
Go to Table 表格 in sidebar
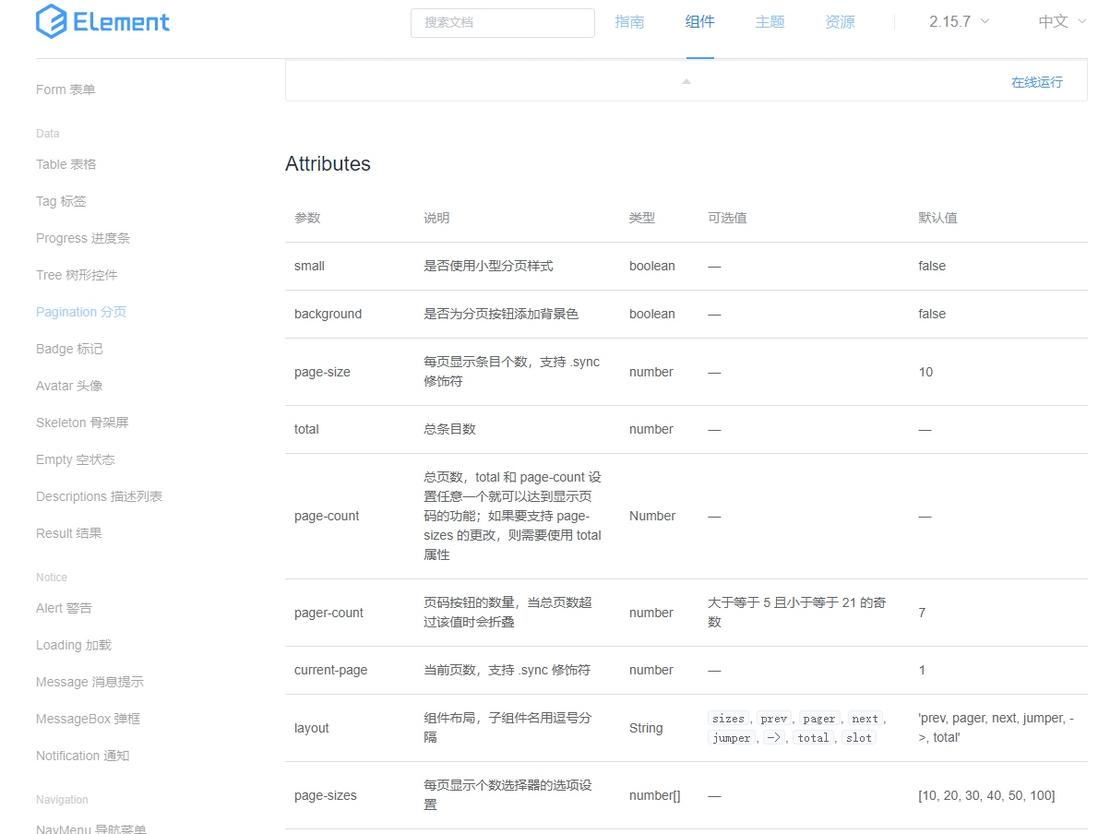66,164
